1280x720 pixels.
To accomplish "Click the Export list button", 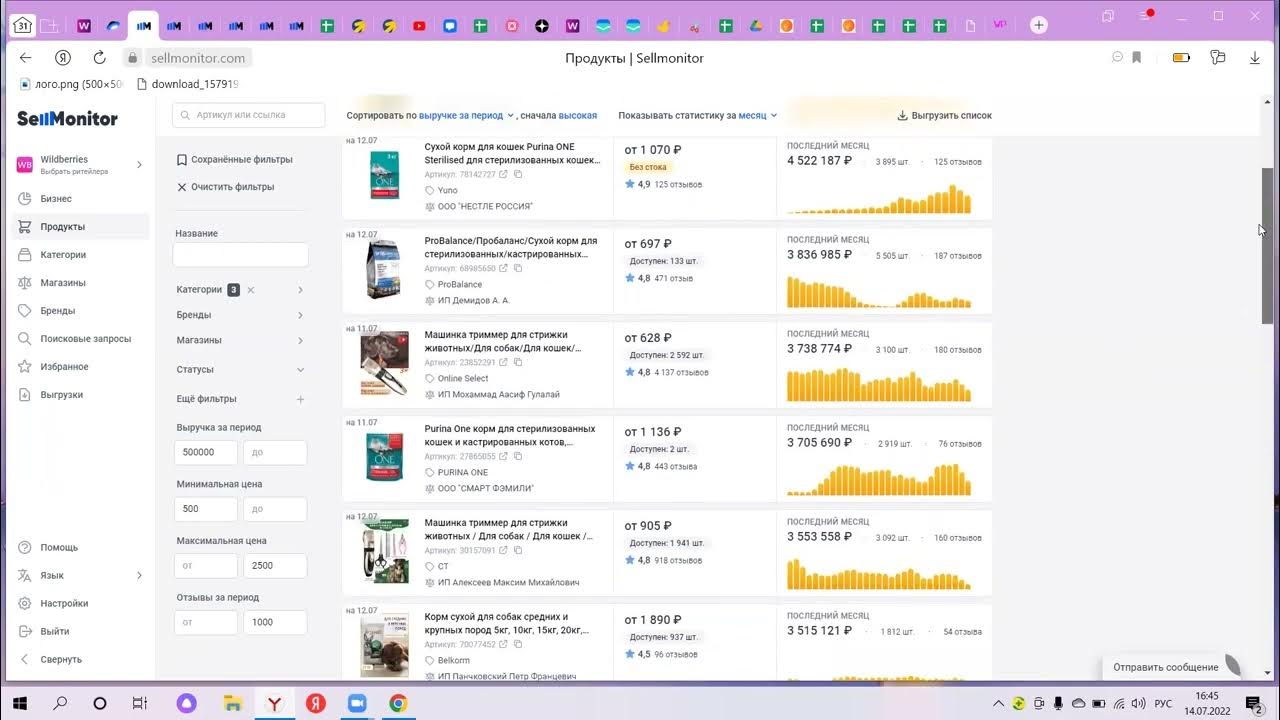I will [x=944, y=115].
